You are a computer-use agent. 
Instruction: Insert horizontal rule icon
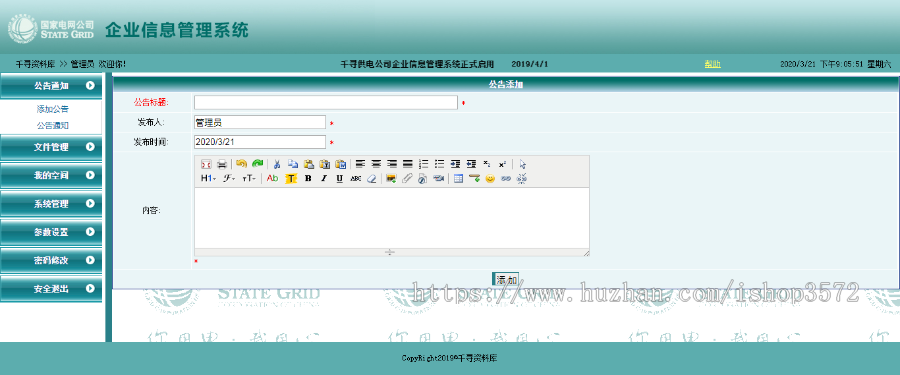tap(474, 178)
